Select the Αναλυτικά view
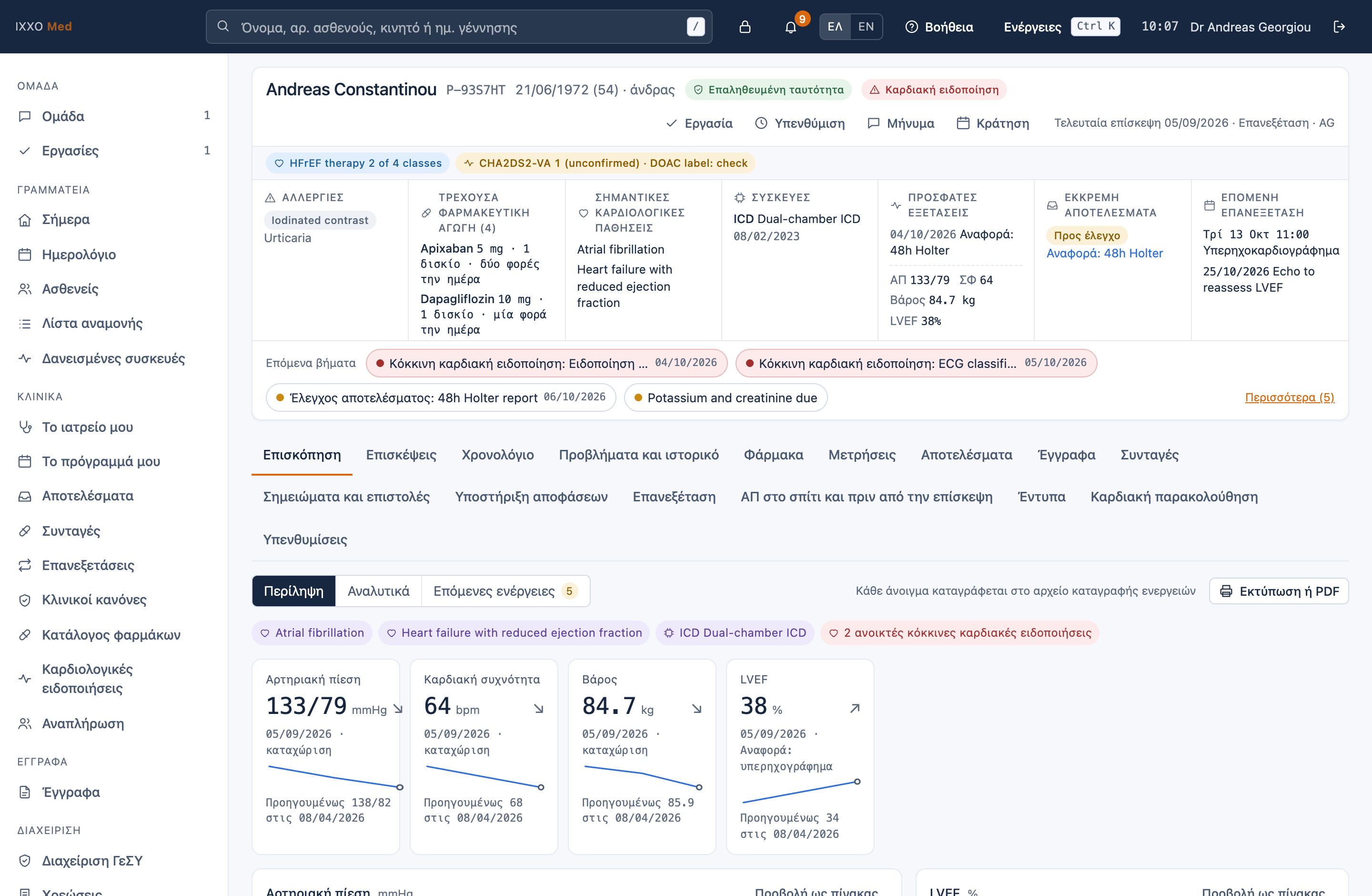 378,591
